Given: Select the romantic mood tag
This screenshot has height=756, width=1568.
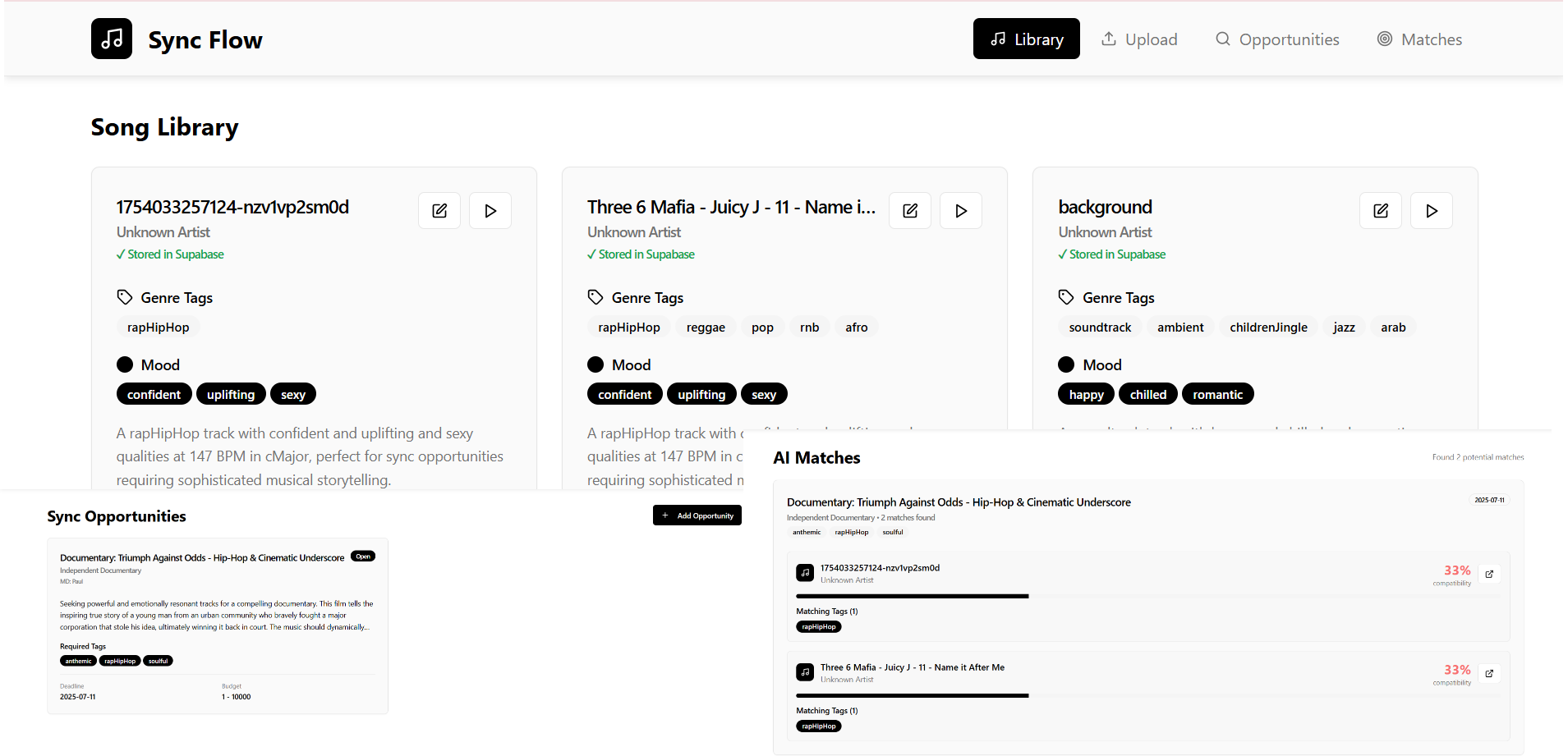Looking at the screenshot, I should point(1217,395).
